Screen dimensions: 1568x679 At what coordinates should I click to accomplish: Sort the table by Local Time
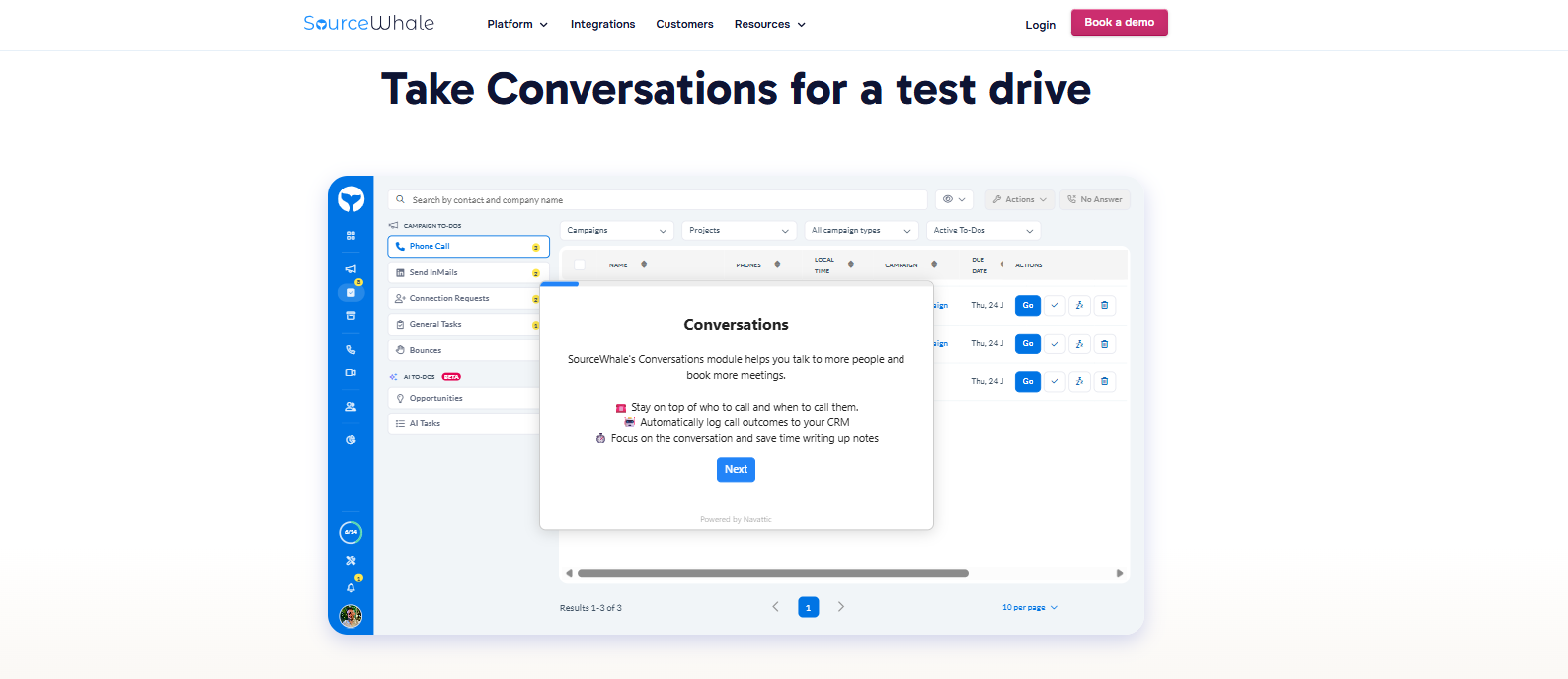[x=850, y=264]
